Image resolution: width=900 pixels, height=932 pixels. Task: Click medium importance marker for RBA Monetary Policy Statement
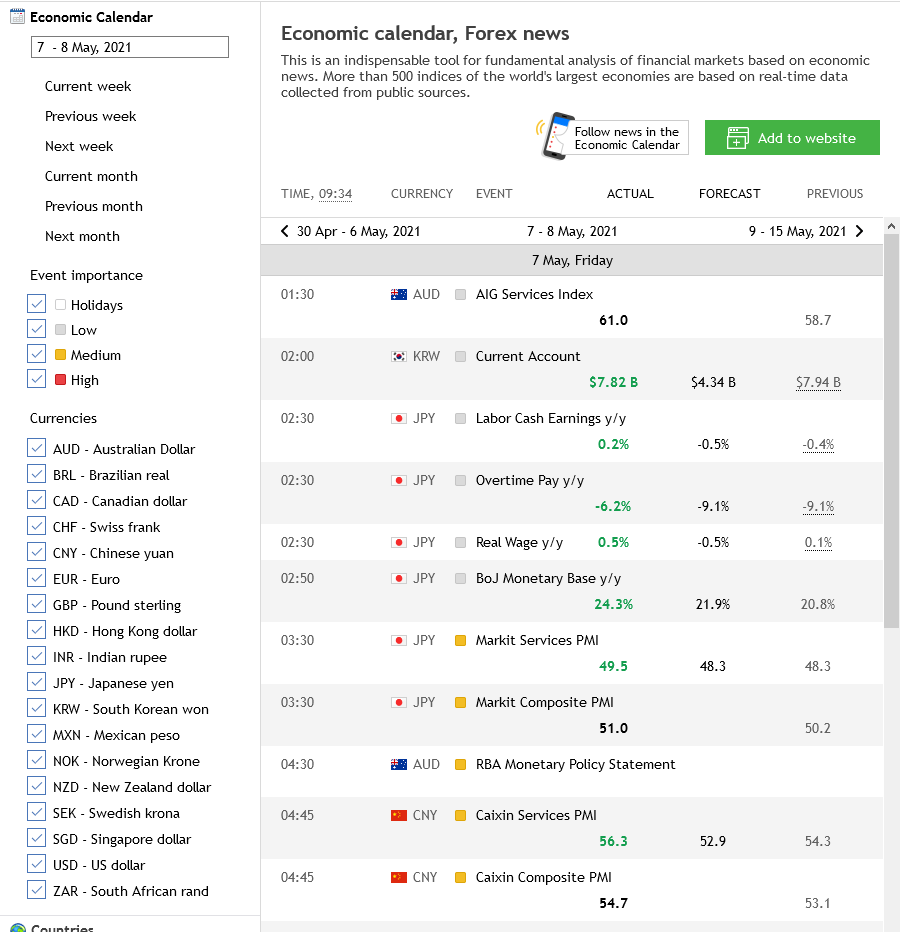460,764
